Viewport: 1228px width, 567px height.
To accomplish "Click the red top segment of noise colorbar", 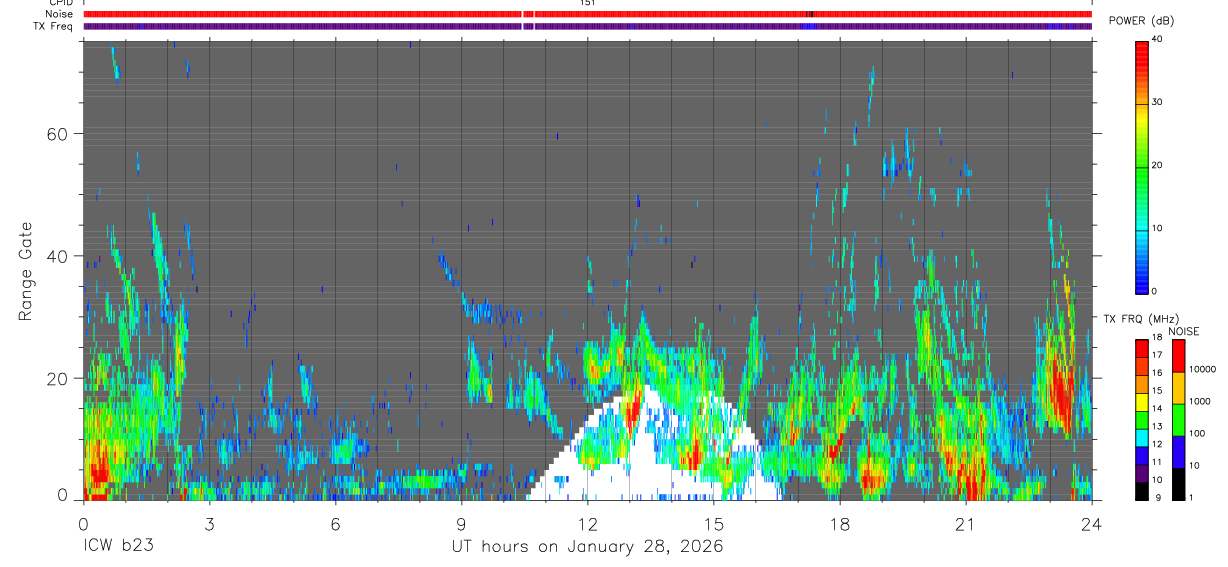I will click(x=1178, y=356).
